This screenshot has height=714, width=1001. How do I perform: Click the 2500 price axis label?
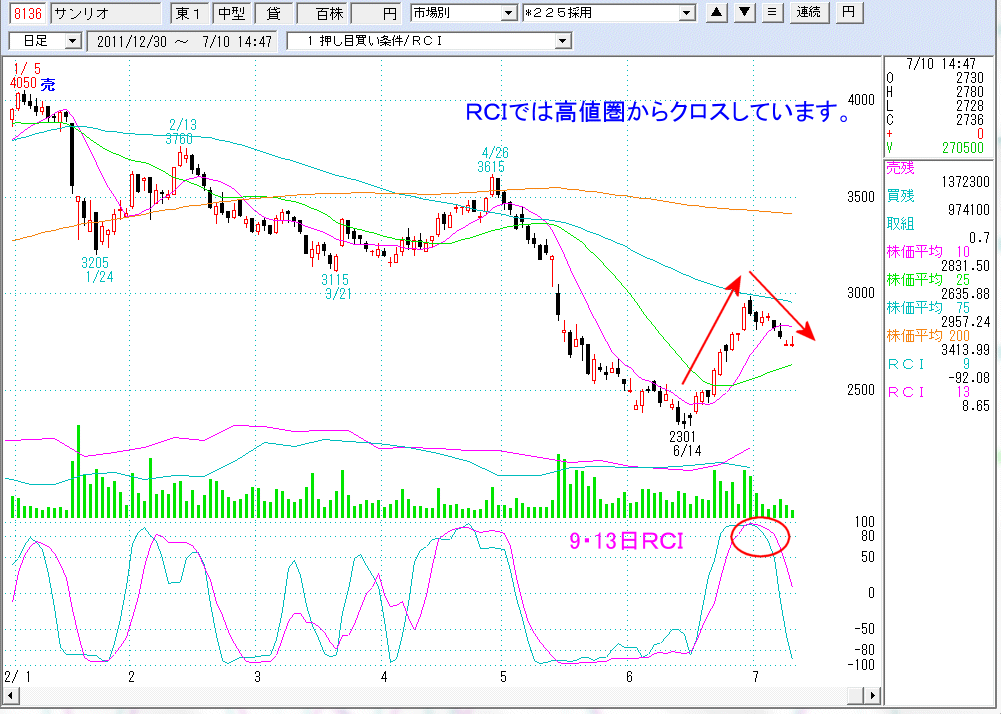(x=861, y=390)
